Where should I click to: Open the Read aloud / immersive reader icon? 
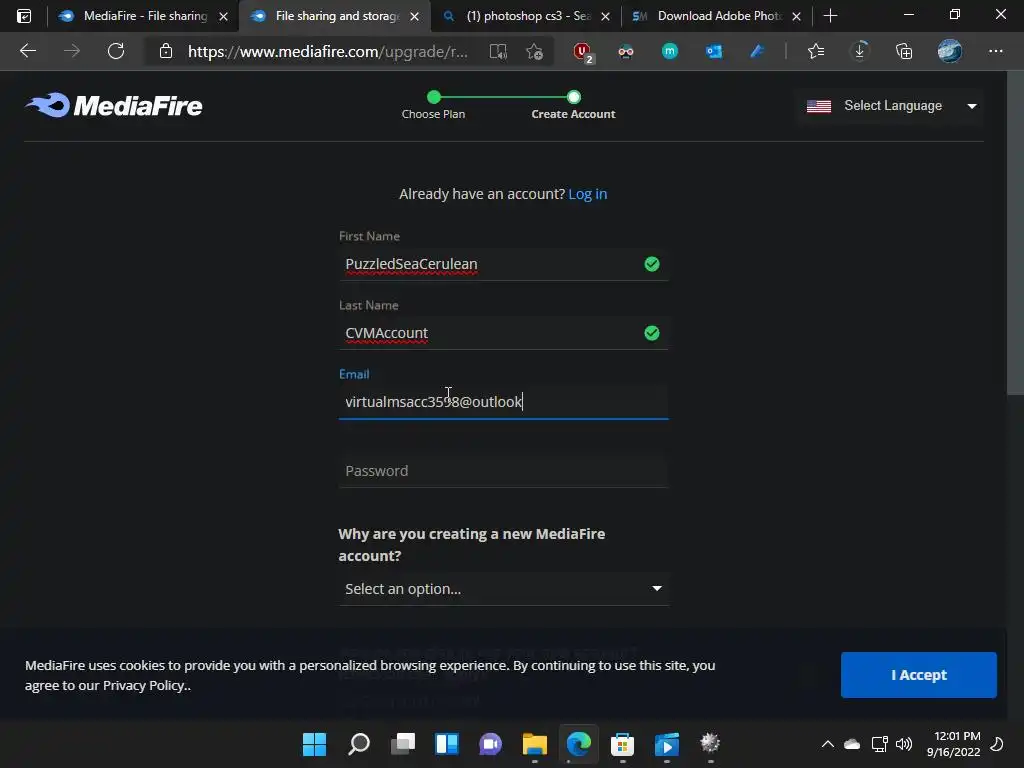coord(498,52)
